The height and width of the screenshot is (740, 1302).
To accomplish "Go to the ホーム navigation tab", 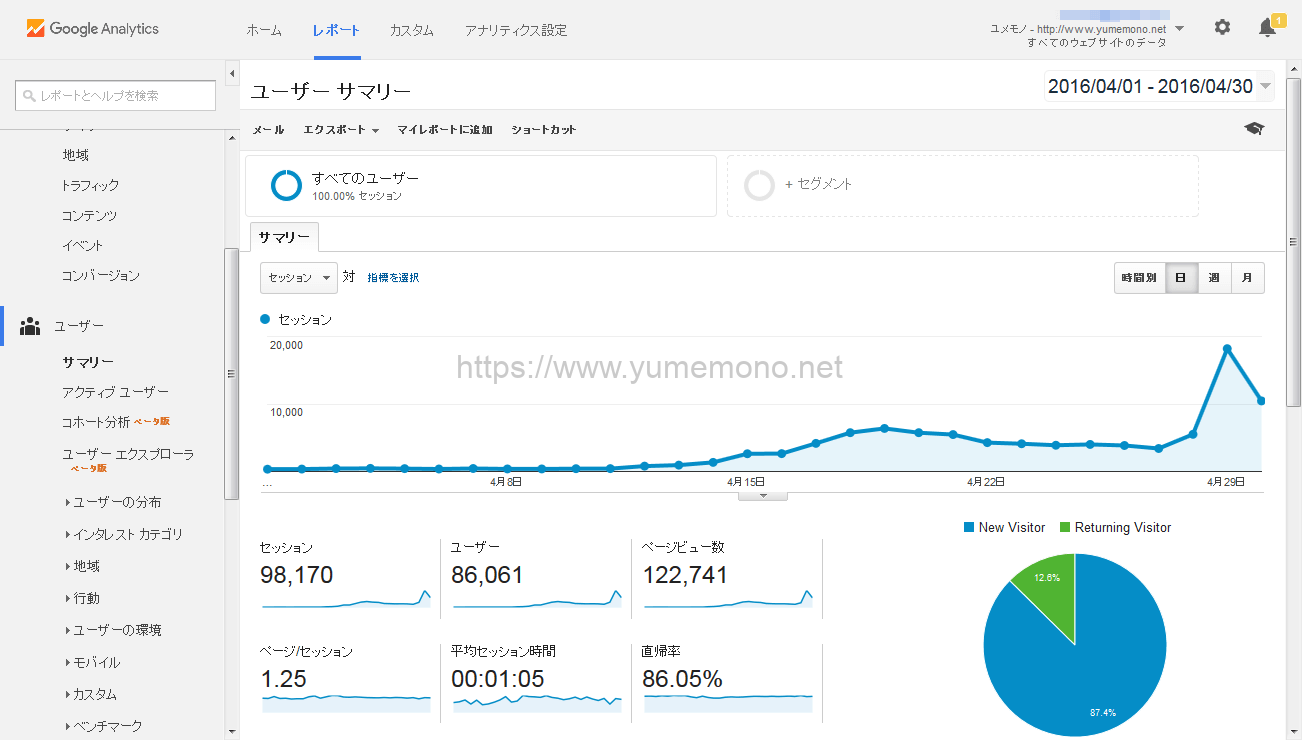I will pos(264,30).
